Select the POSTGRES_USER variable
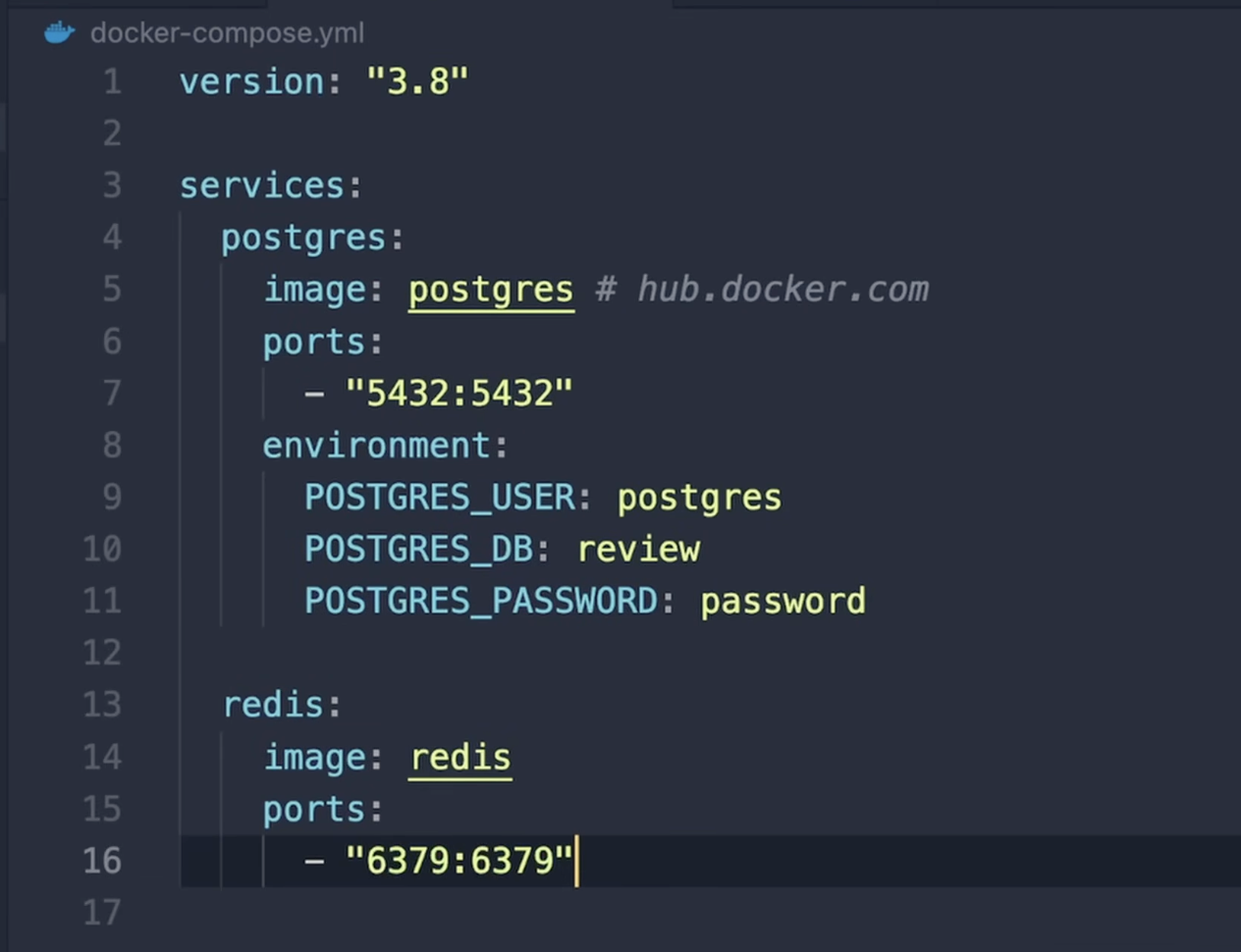The image size is (1241, 952). [x=439, y=497]
